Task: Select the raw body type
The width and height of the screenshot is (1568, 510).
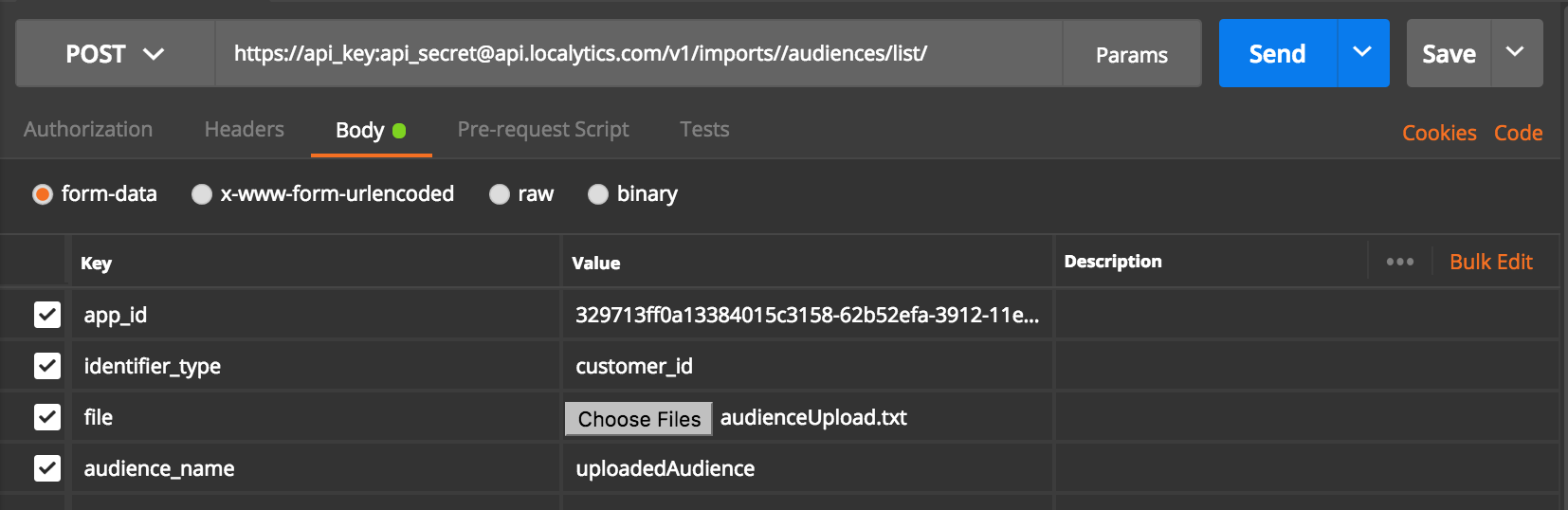Action: pyautogui.click(x=500, y=194)
